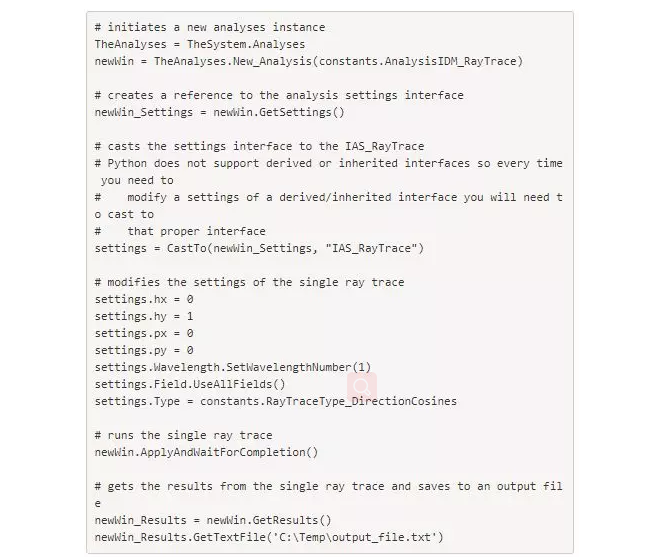The image size is (664, 560).
Task: Click the CastTo IAS_RayTrace line
Action: click(x=259, y=248)
